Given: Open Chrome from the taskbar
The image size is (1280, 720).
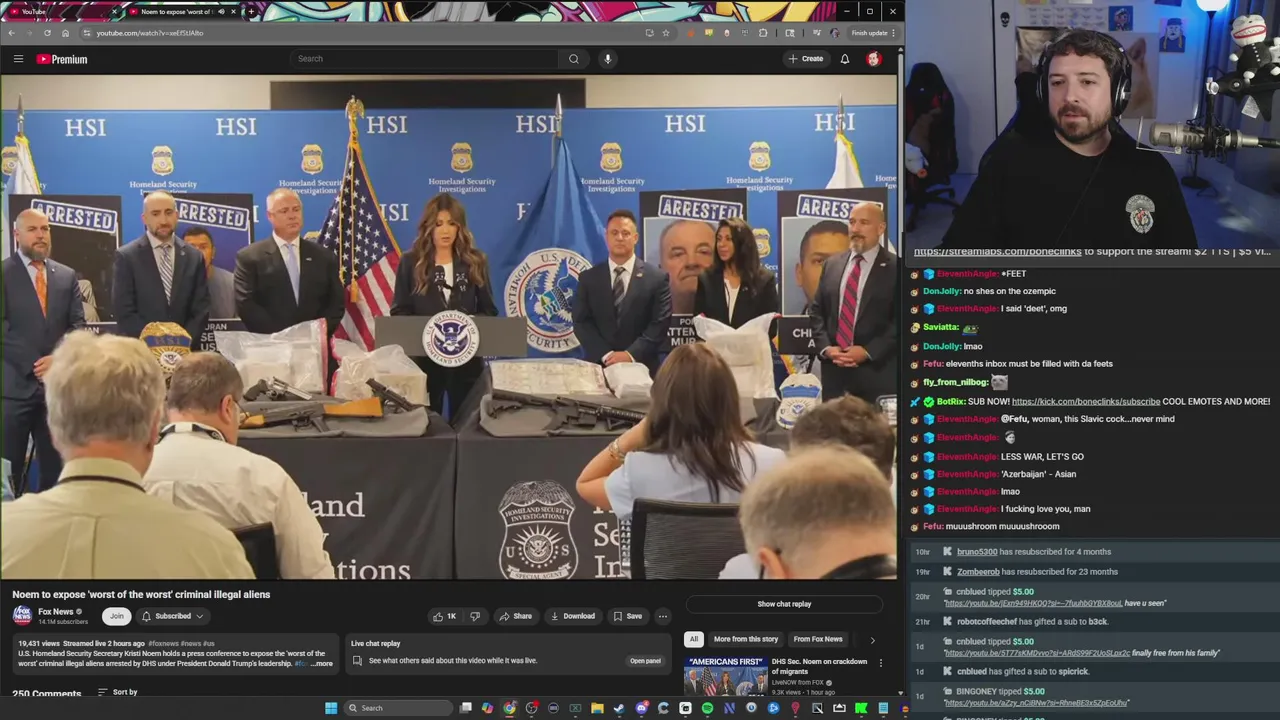Looking at the screenshot, I should point(509,708).
